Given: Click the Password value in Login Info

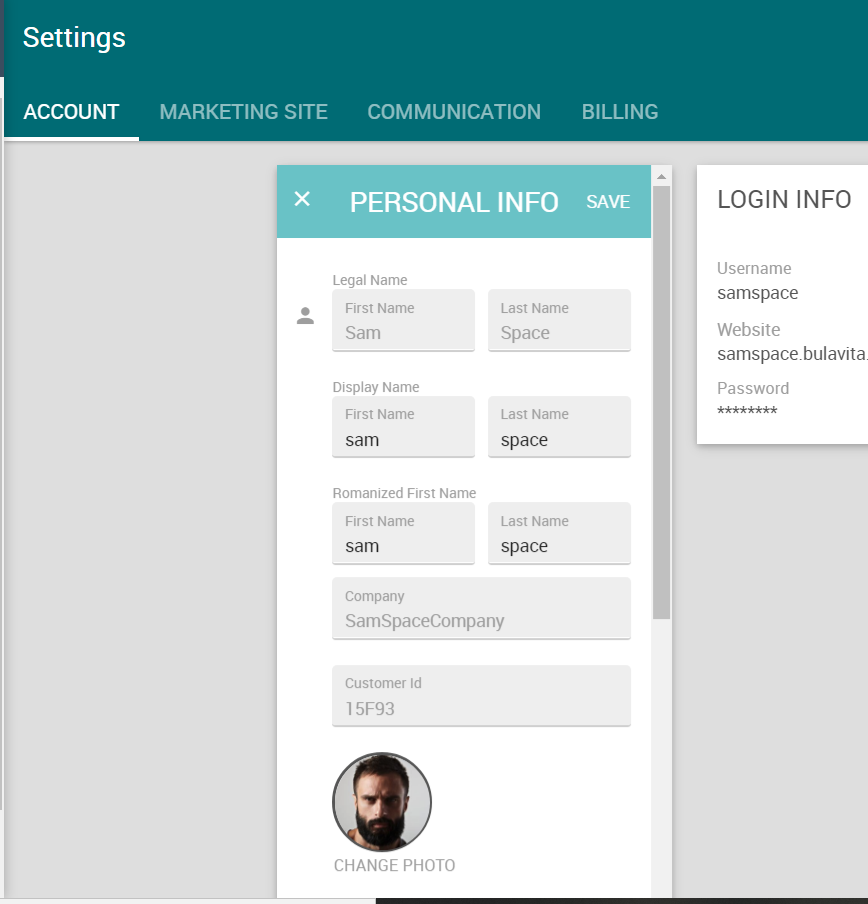Looking at the screenshot, I should [747, 412].
